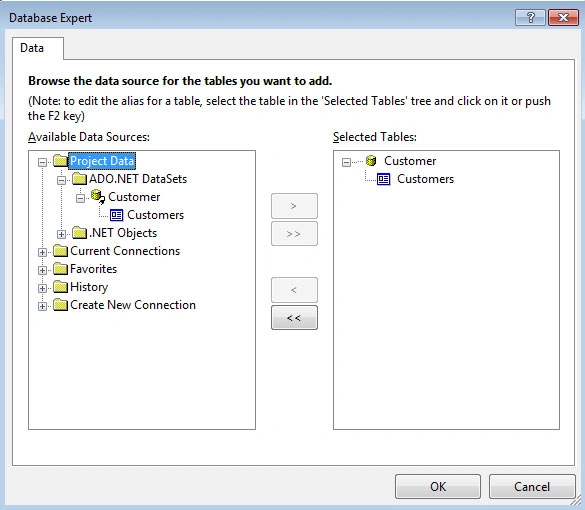The height and width of the screenshot is (510, 585).
Task: Expand the .NET Objects node
Action: pos(61,234)
